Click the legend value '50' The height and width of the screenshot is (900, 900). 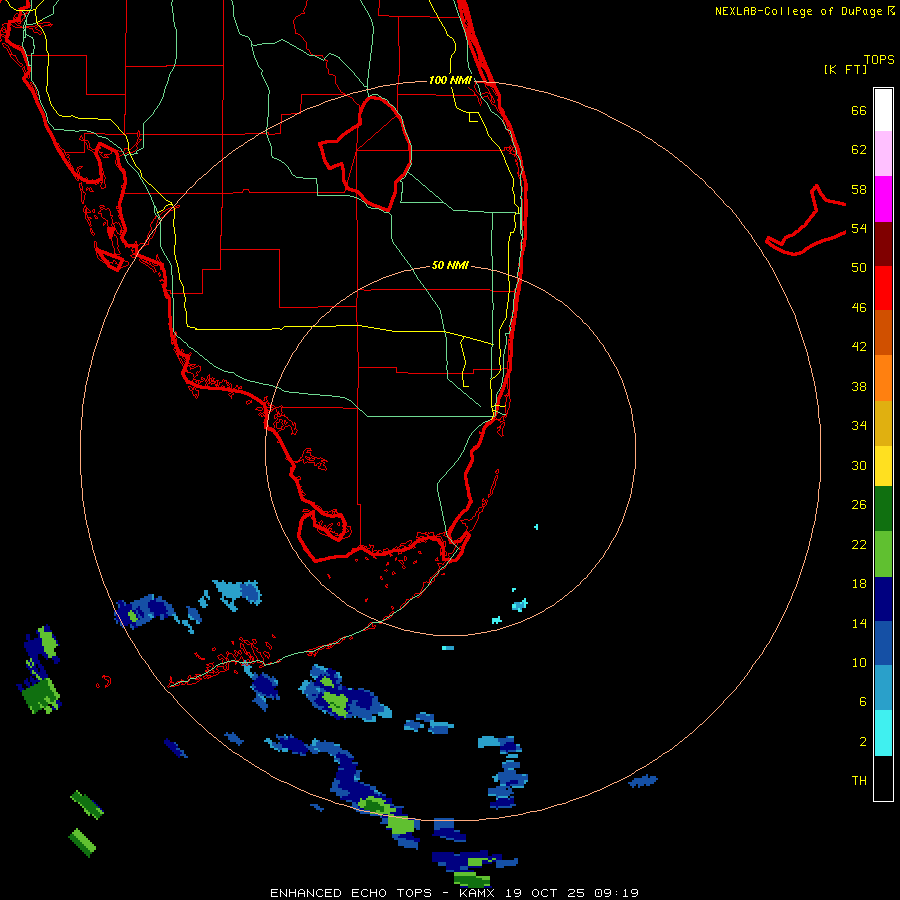pyautogui.click(x=859, y=268)
